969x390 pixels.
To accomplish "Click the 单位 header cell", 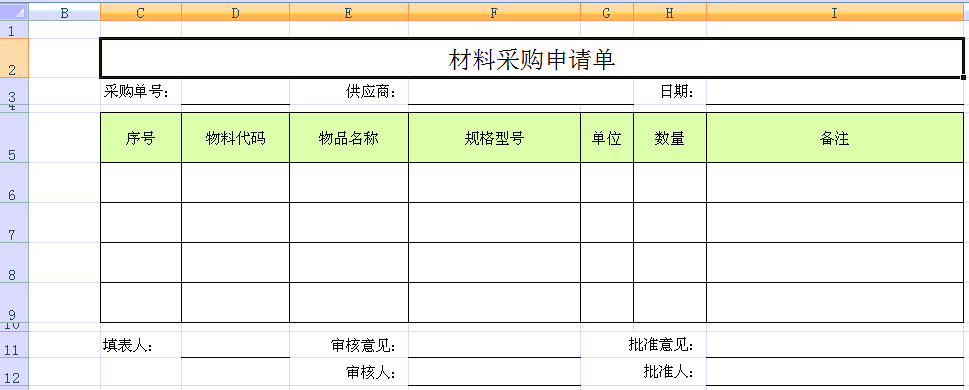I will (x=606, y=138).
